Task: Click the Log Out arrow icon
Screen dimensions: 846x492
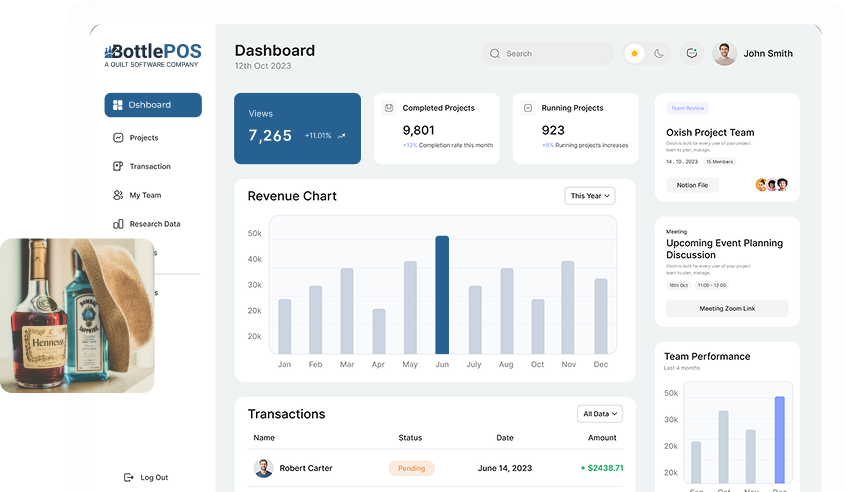Action: [128, 478]
